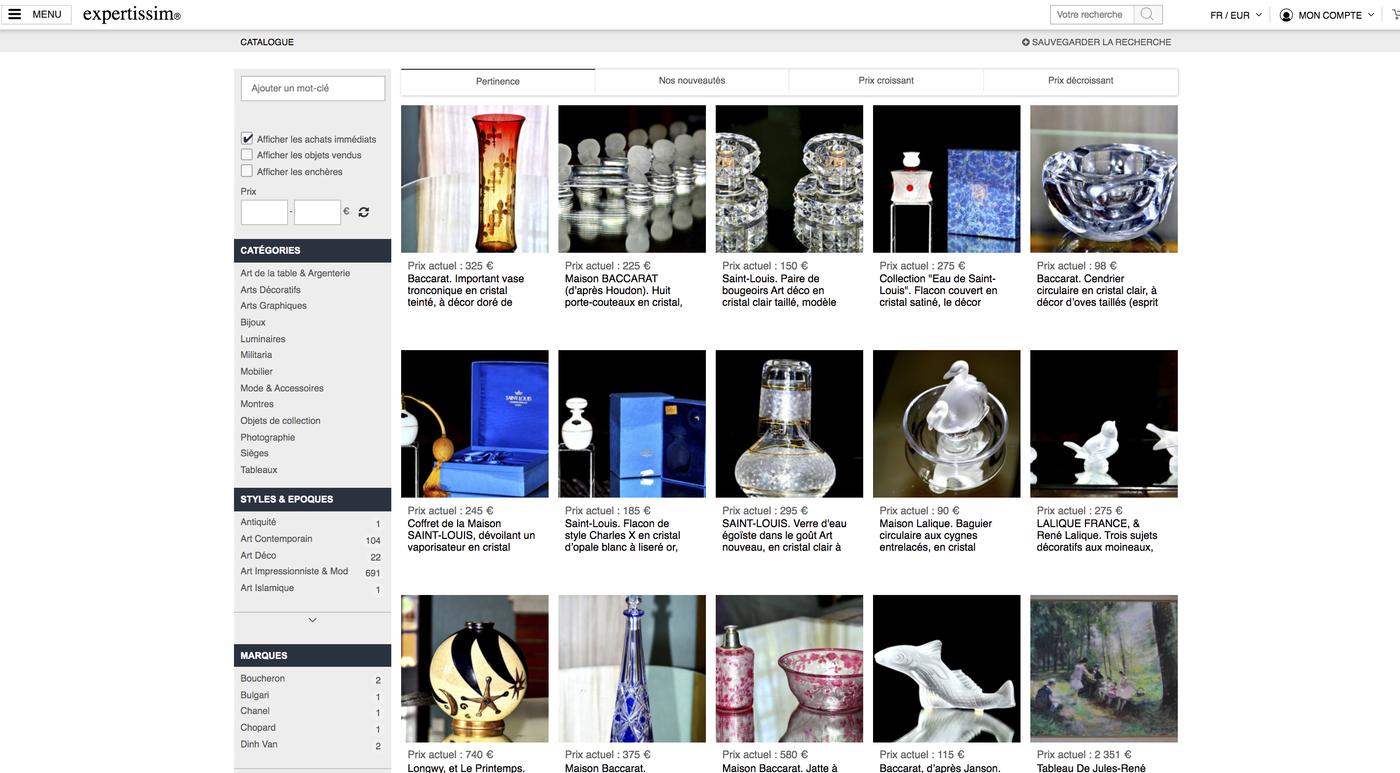Open Bijoux category

253,322
